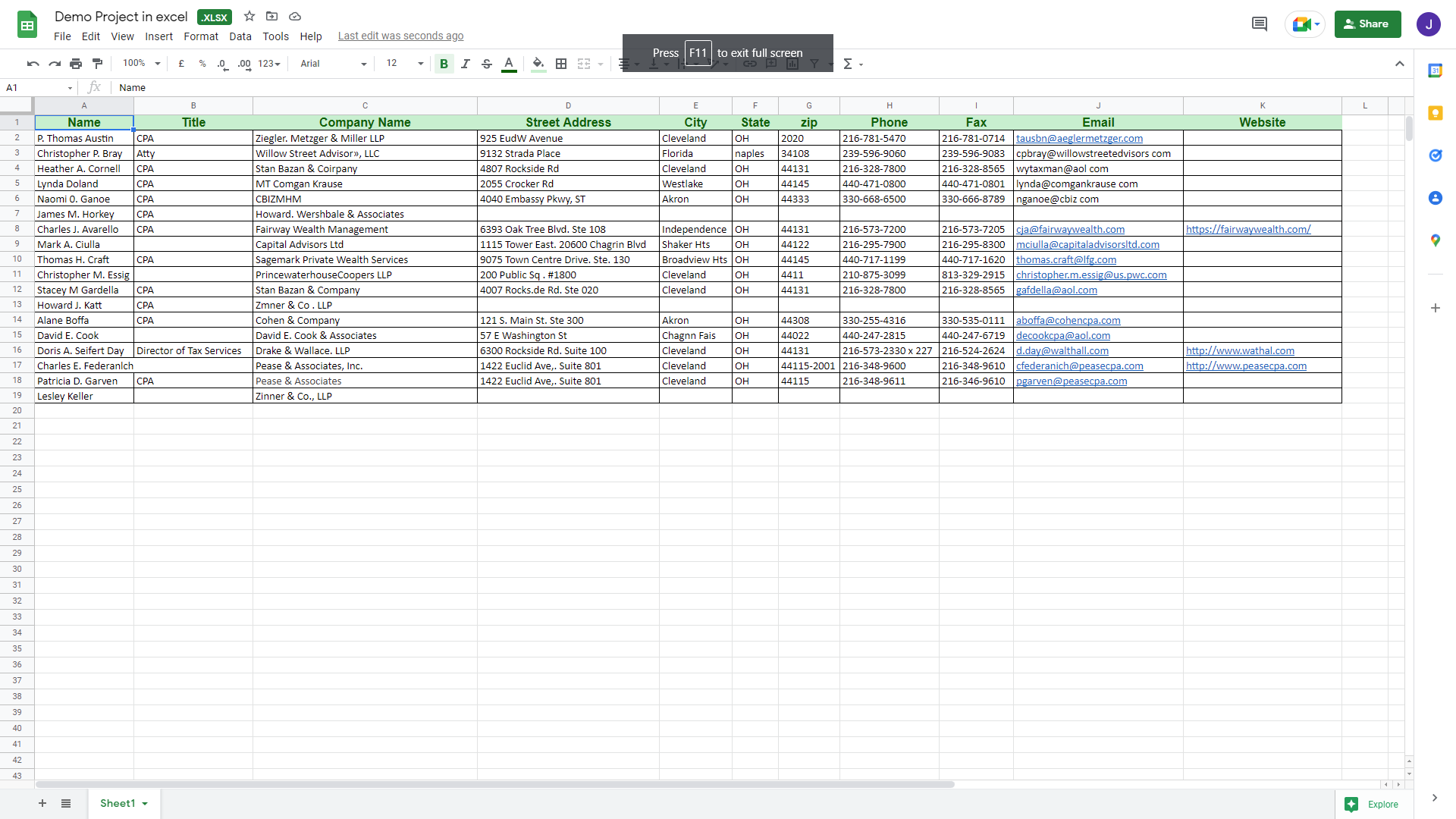Select the Paint format tool
The height and width of the screenshot is (819, 1456).
97,64
